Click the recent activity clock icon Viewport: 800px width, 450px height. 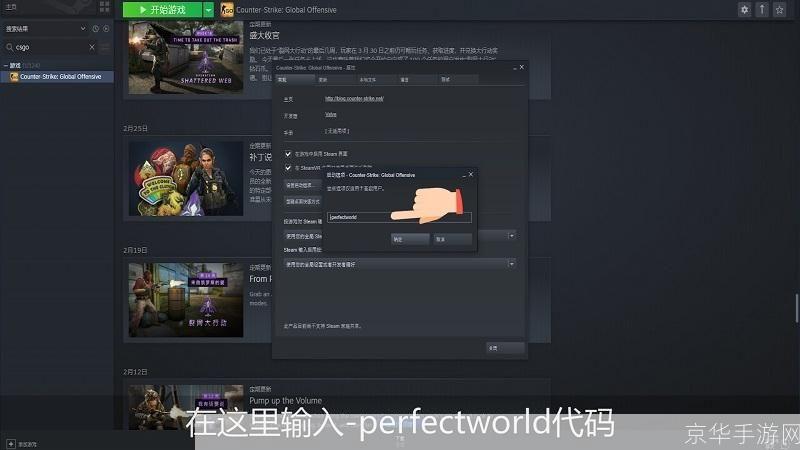(x=95, y=29)
